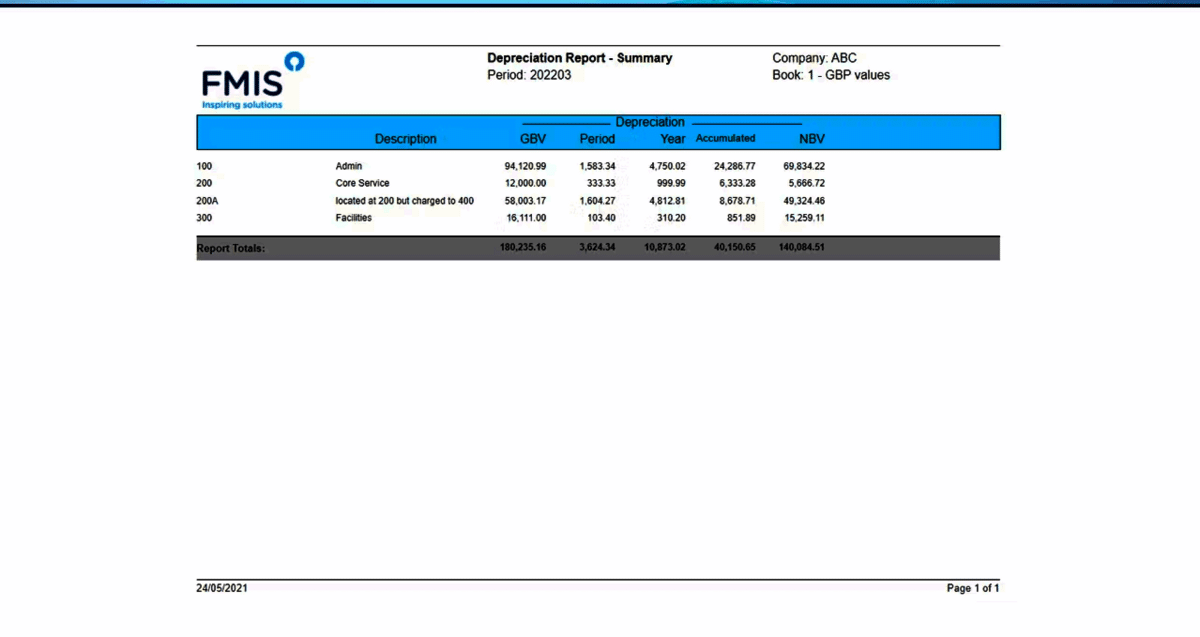Select the Core Service row description

361,184
